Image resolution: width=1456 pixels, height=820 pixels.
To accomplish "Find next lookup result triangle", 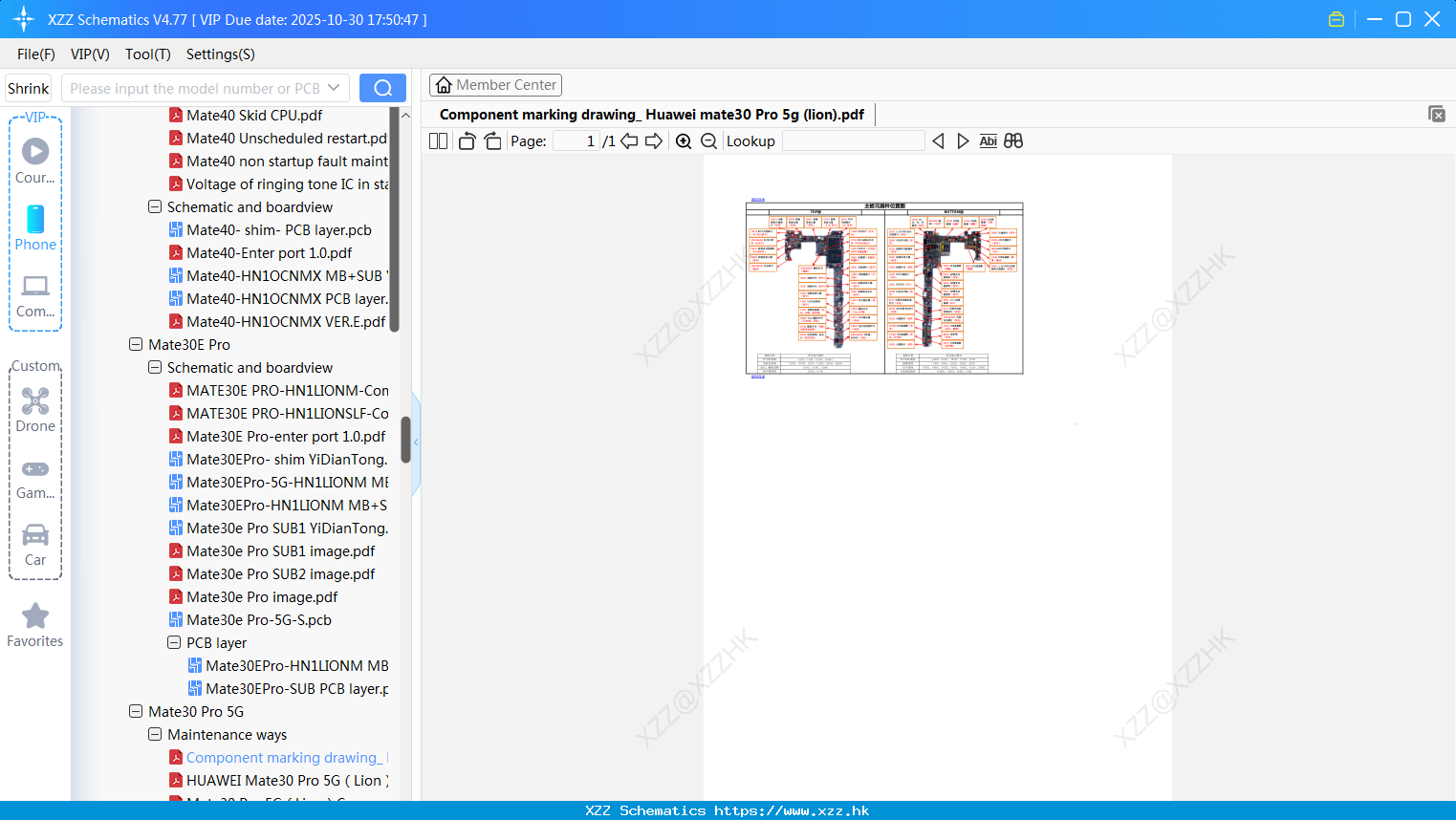I will point(963,140).
